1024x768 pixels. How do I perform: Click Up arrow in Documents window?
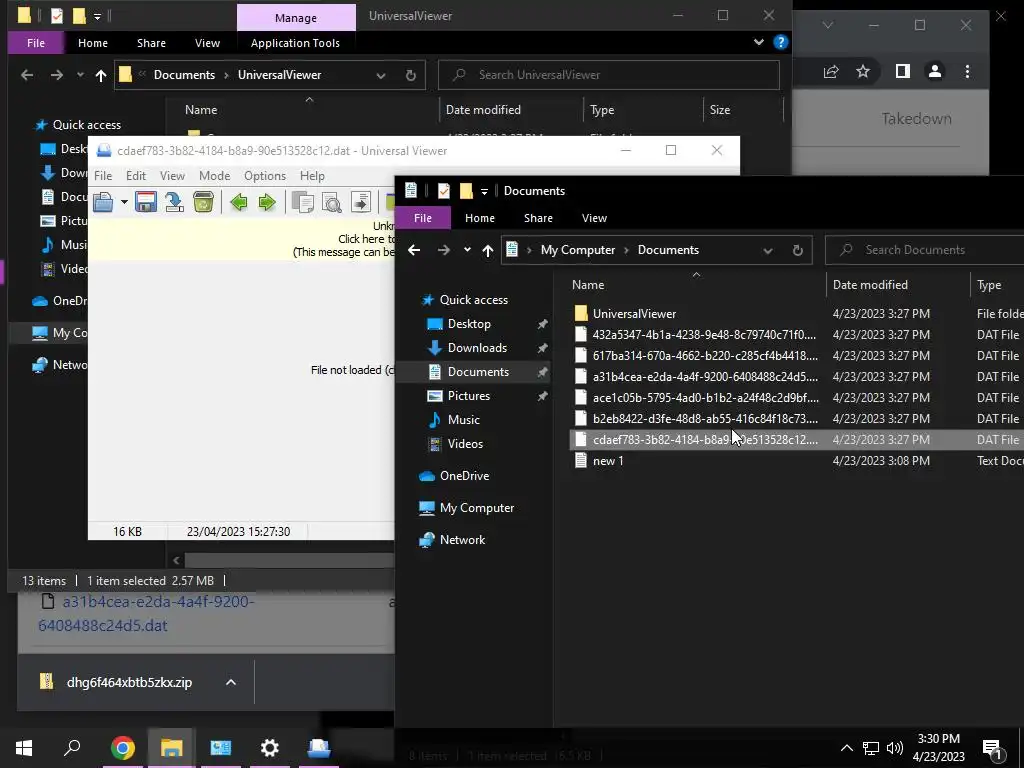pos(487,250)
